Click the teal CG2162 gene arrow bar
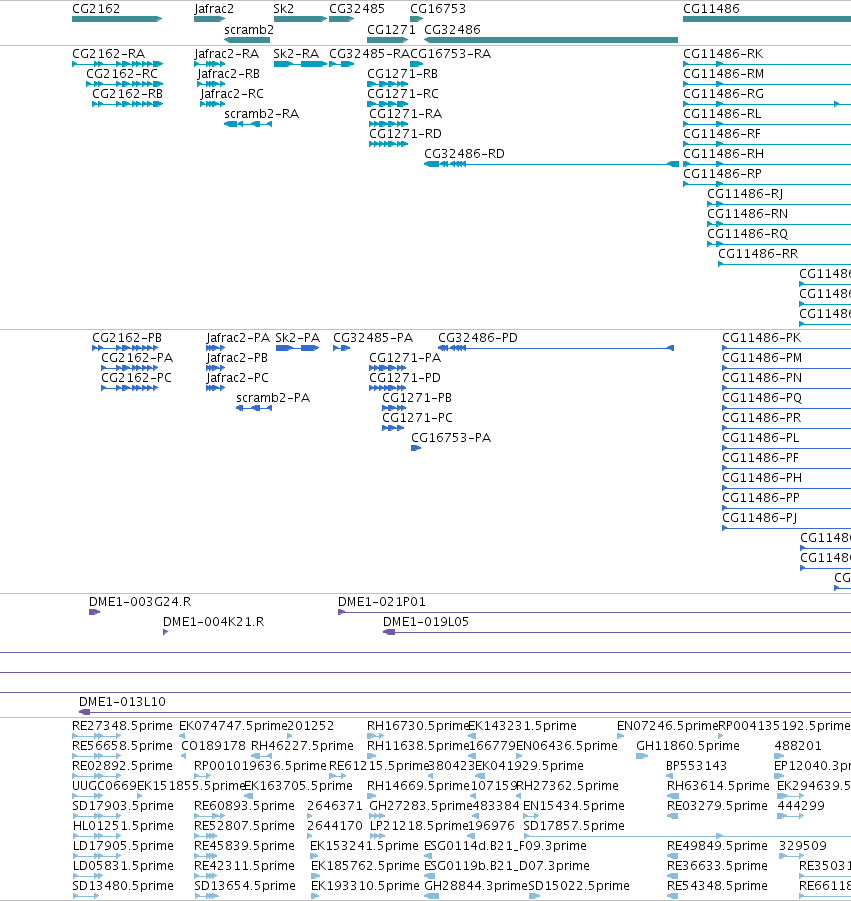The image size is (851, 901). tap(117, 19)
